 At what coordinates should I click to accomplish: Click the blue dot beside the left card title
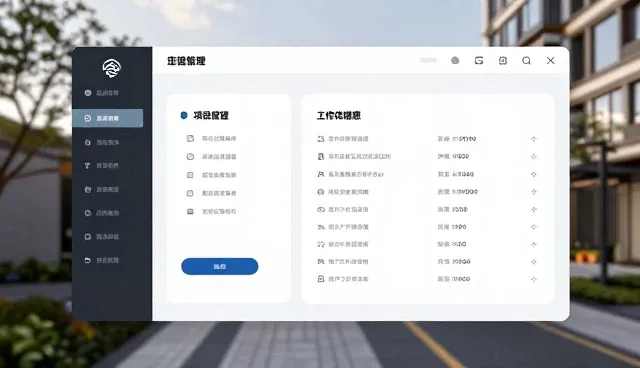click(184, 115)
